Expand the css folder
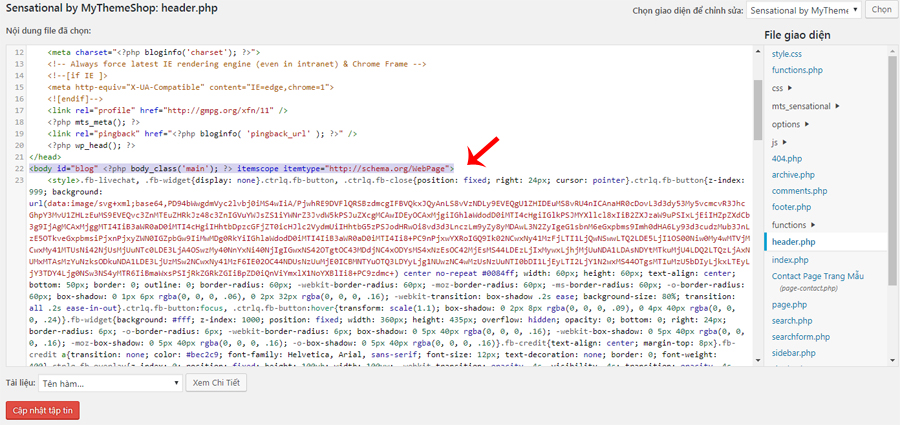The height and width of the screenshot is (425, 900). tap(780, 88)
